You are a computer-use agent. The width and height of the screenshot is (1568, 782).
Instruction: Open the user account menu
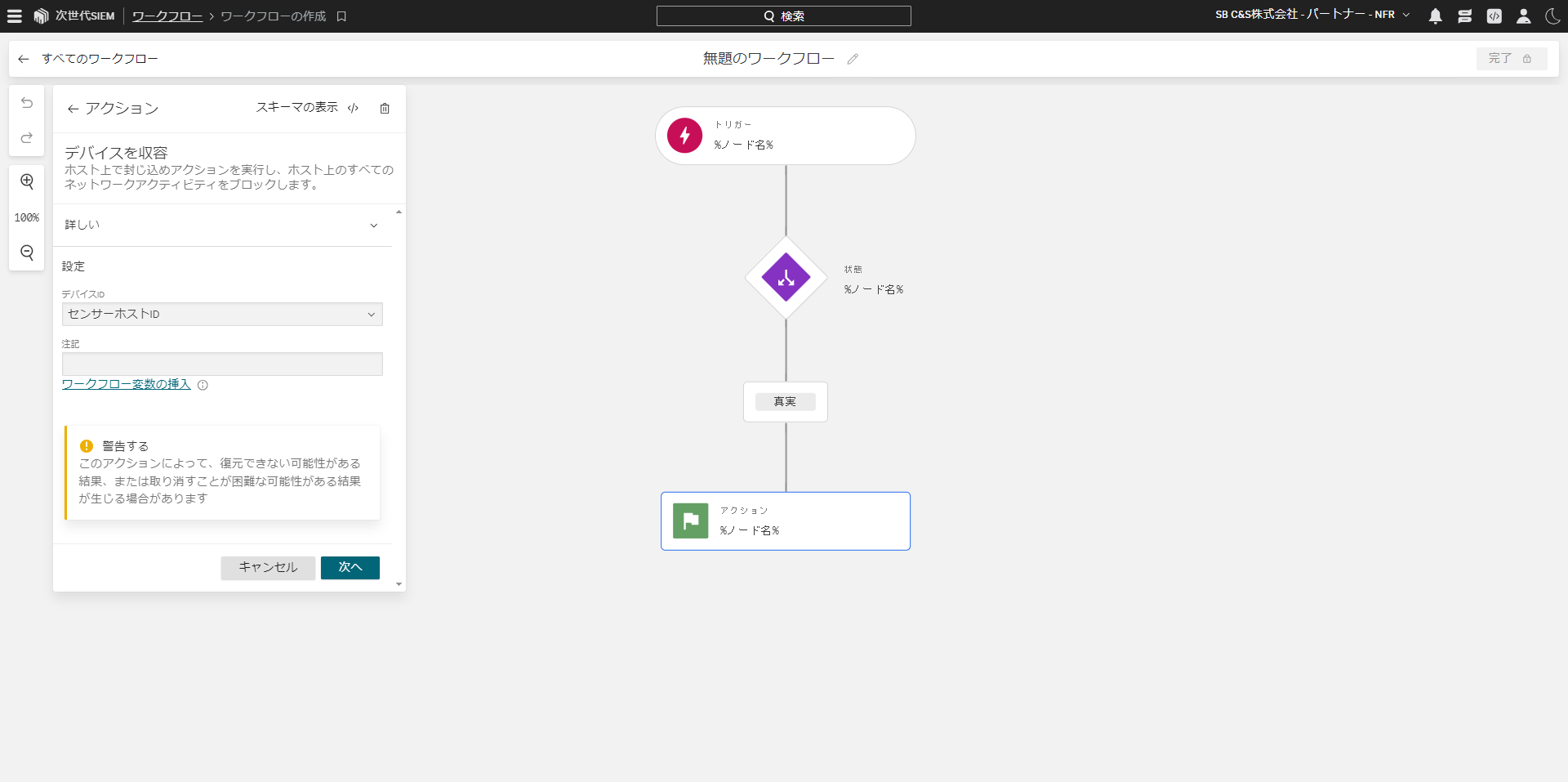coord(1523,16)
